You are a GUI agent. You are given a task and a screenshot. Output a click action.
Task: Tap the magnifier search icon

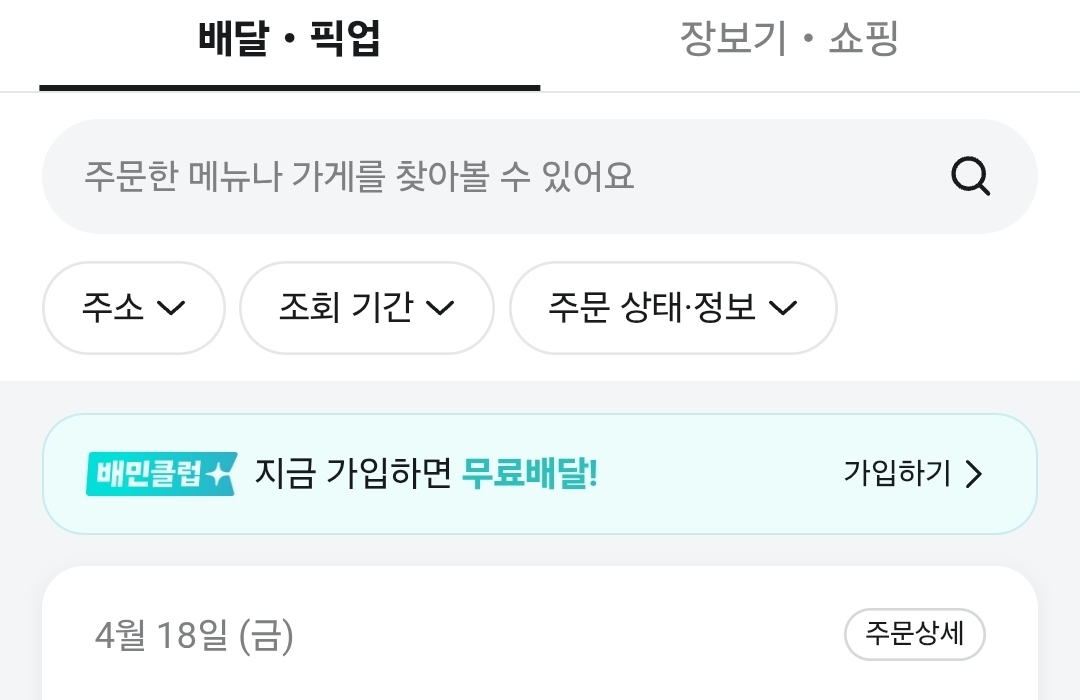pyautogui.click(x=970, y=176)
